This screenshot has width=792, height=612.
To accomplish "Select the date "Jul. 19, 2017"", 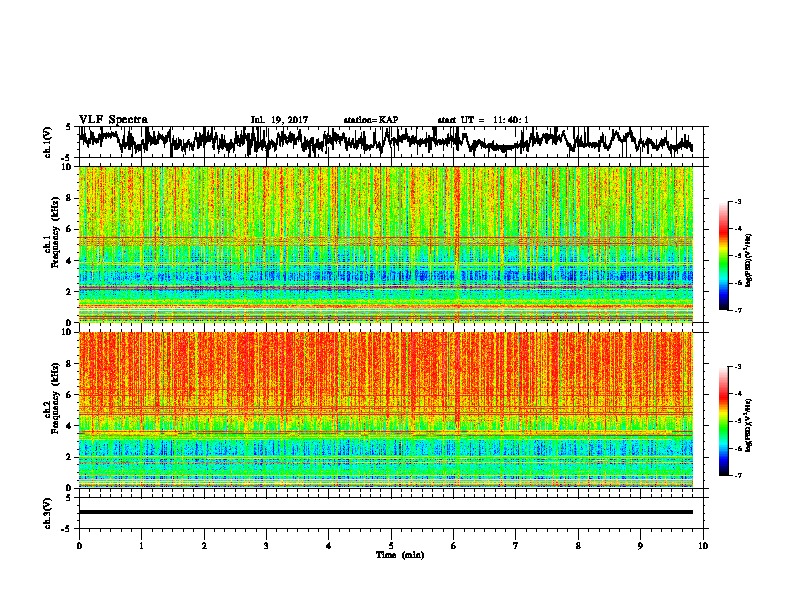I will [x=279, y=120].
